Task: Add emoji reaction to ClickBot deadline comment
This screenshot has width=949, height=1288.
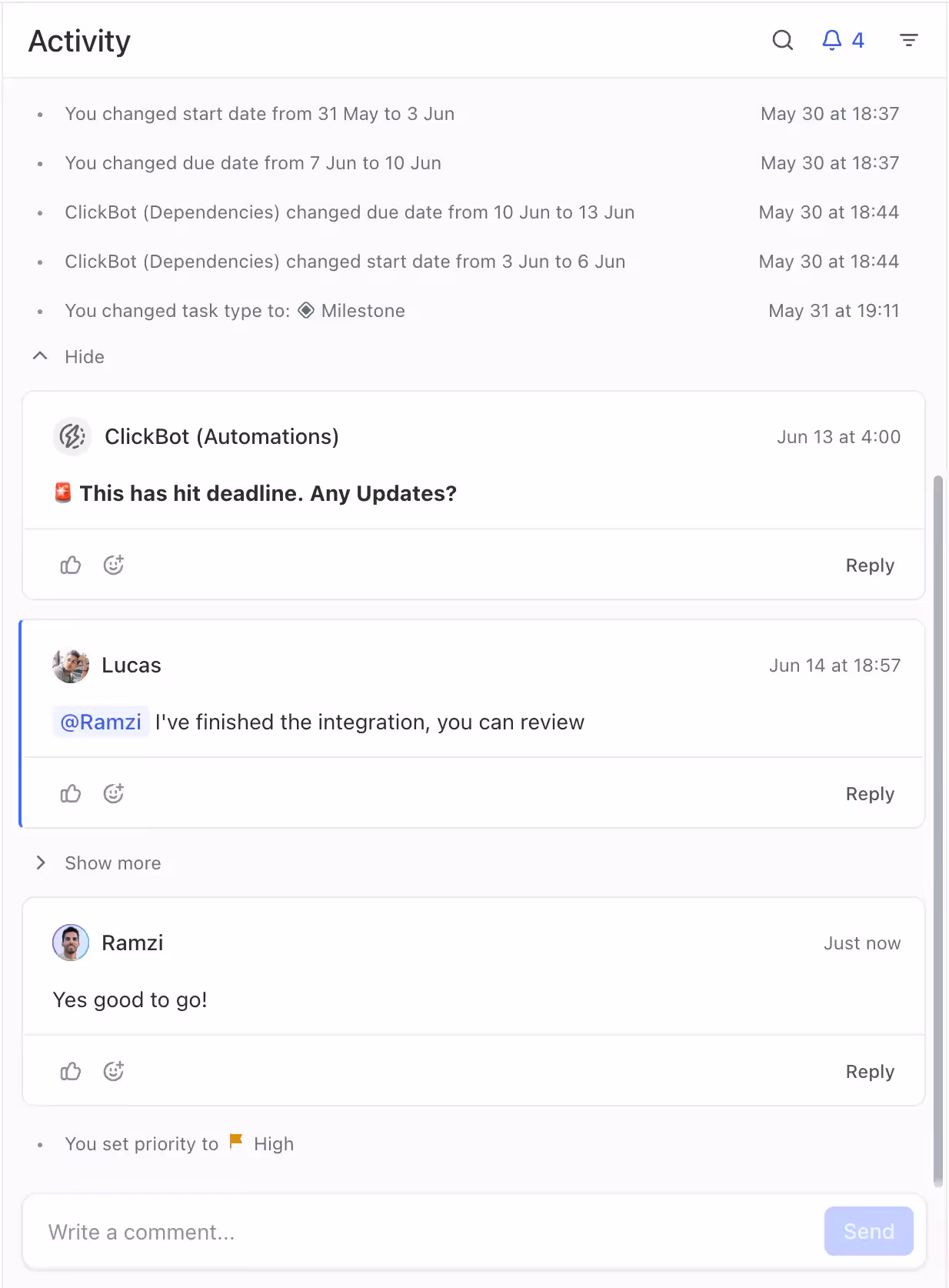Action: [x=114, y=566]
